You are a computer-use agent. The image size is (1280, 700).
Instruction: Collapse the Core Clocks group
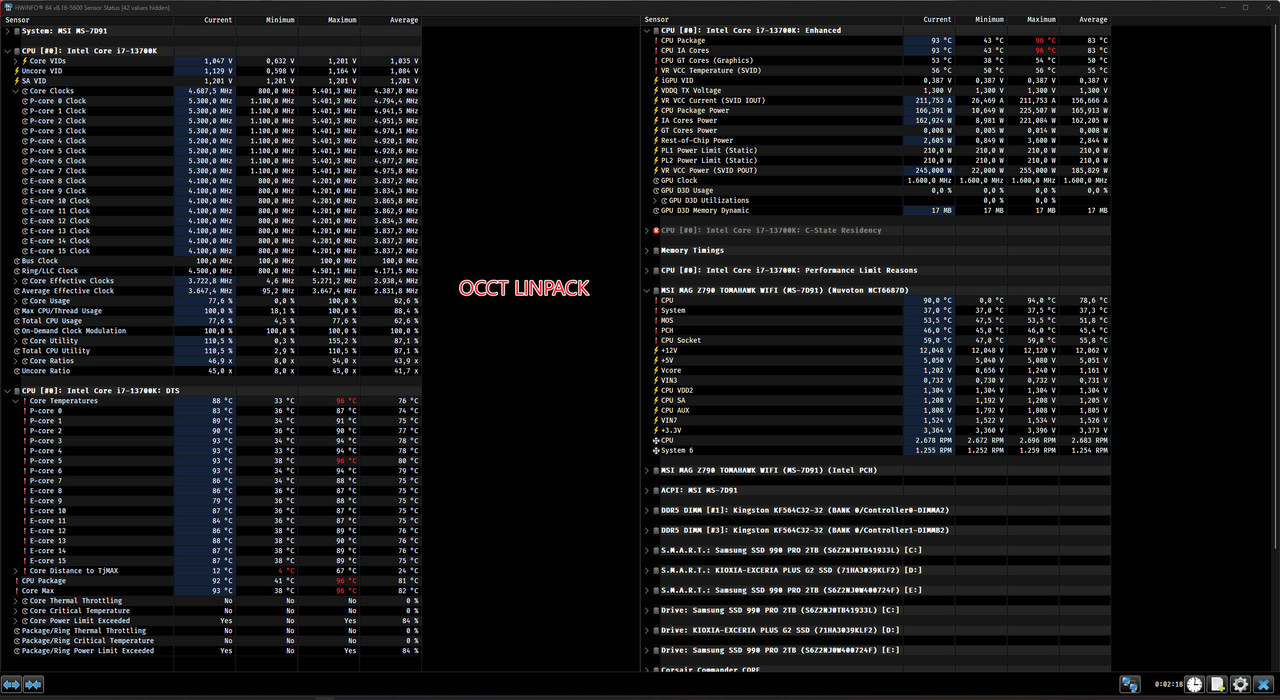[16, 91]
